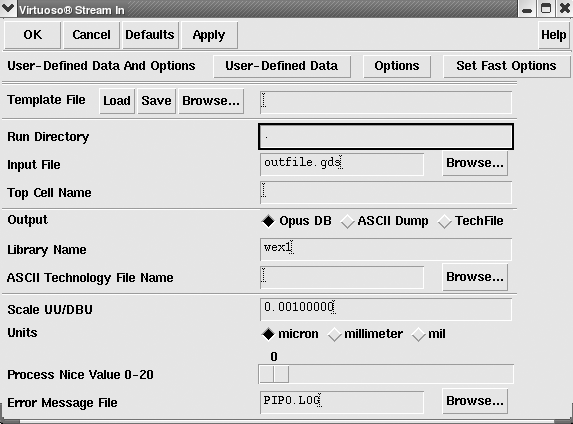Viewport: 573px width, 424px height.
Task: Open Help for Stream In
Action: pyautogui.click(x=554, y=35)
